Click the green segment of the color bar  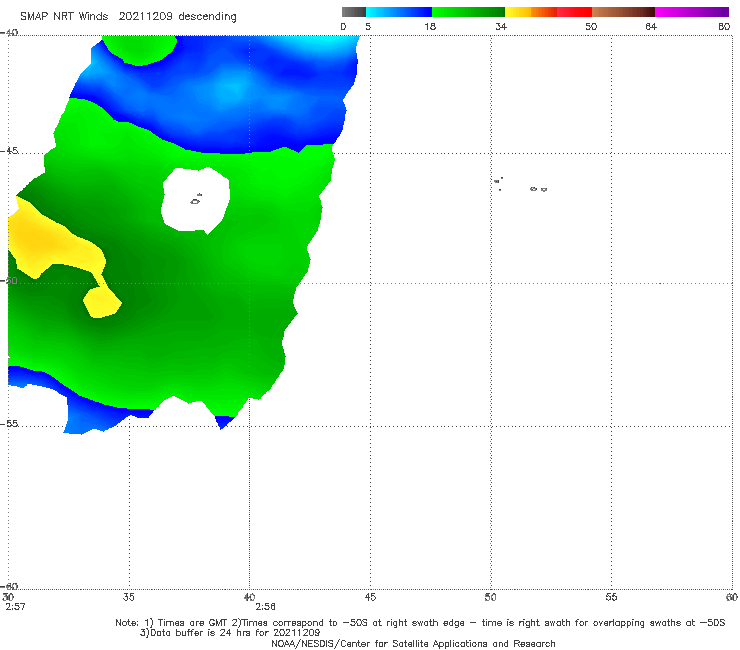[x=468, y=12]
